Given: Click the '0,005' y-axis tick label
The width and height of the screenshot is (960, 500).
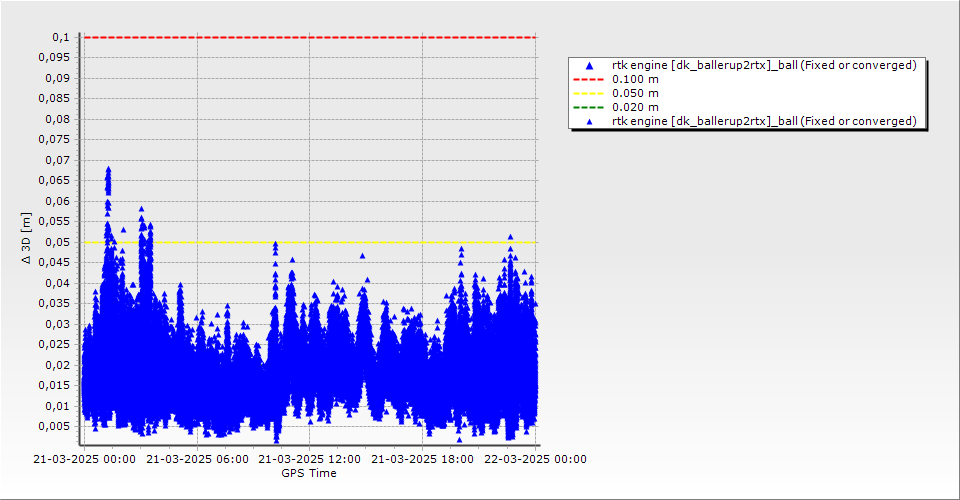Looking at the screenshot, I should click(x=54, y=427).
